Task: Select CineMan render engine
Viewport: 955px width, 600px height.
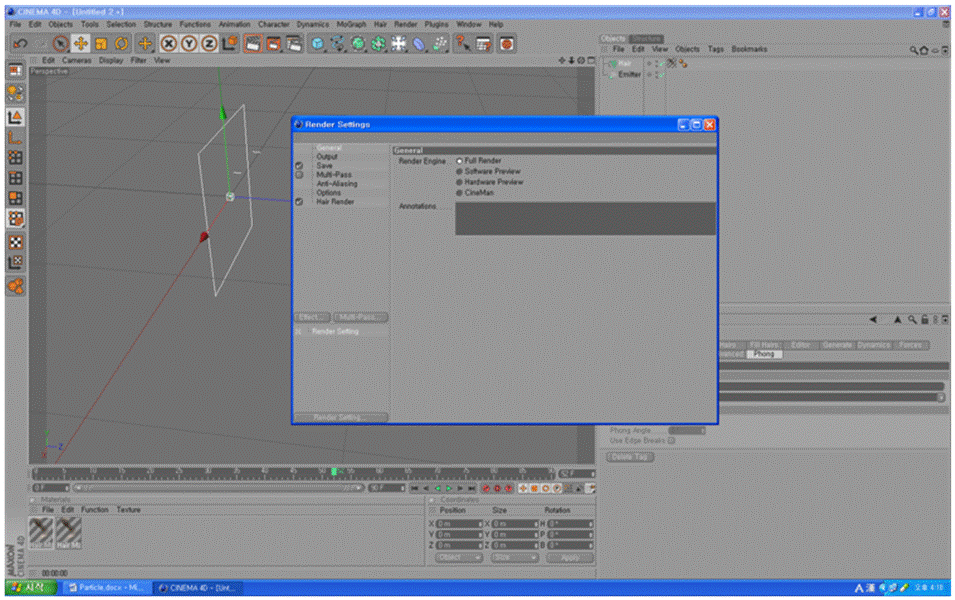Action: pyautogui.click(x=459, y=193)
